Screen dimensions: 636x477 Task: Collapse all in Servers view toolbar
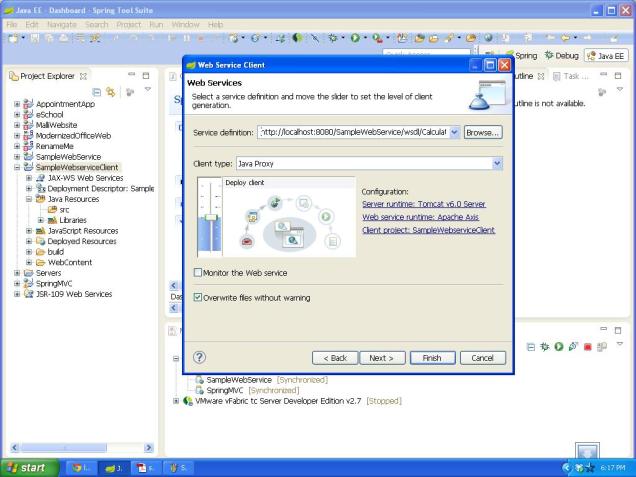tap(530, 347)
